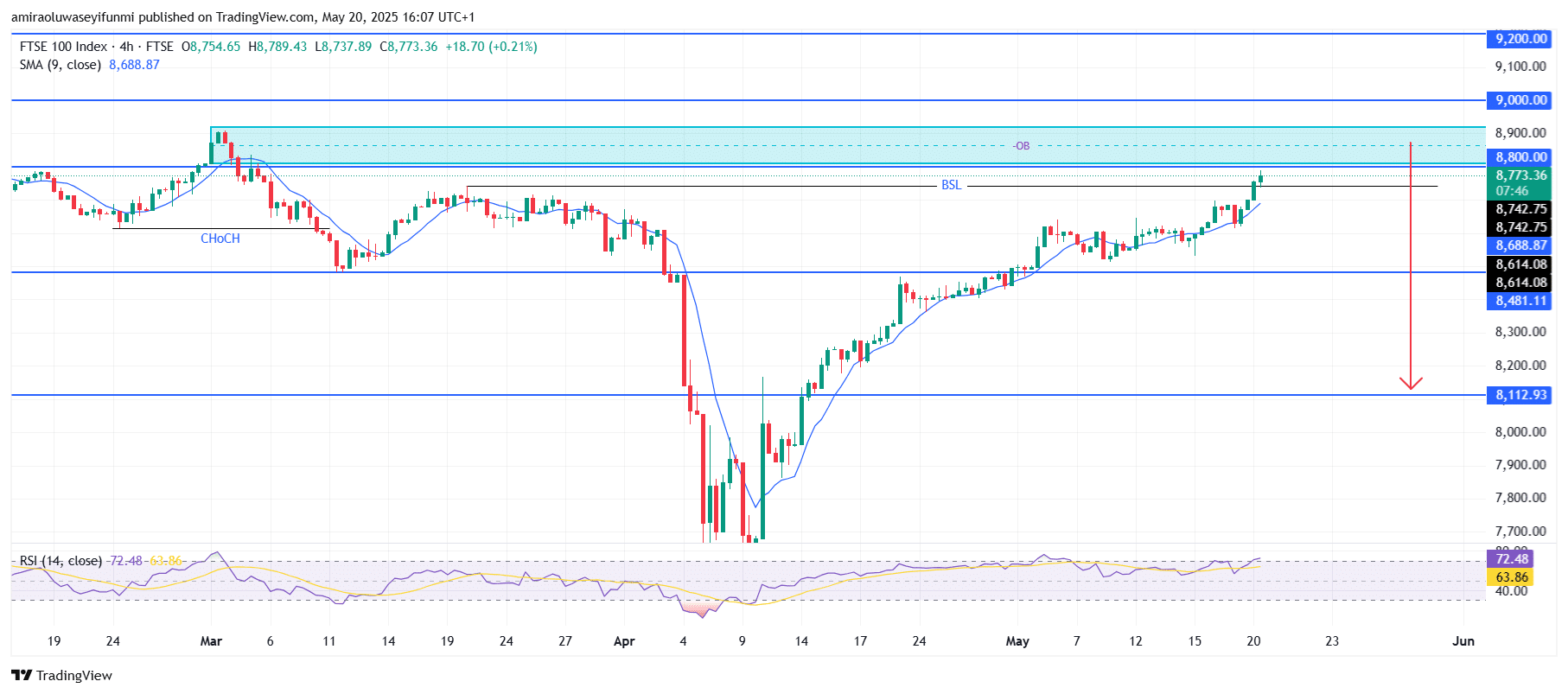The image size is (1568, 694).
Task: Select the BSL text label on the chart
Action: tap(951, 185)
